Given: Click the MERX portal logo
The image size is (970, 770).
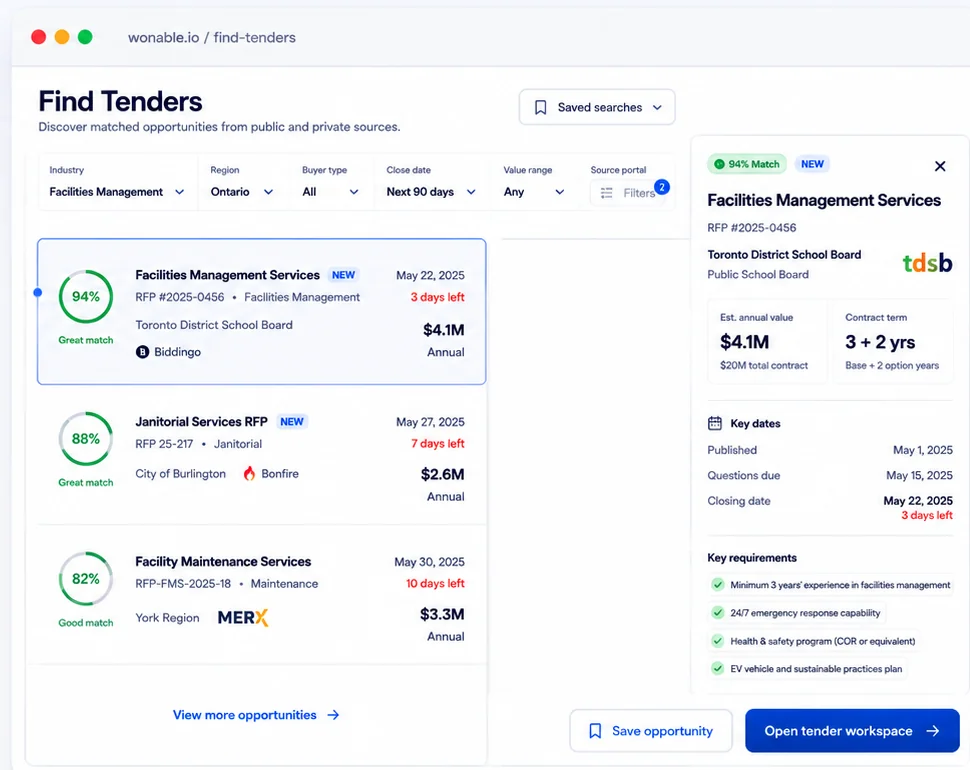Looking at the screenshot, I should click(x=243, y=617).
